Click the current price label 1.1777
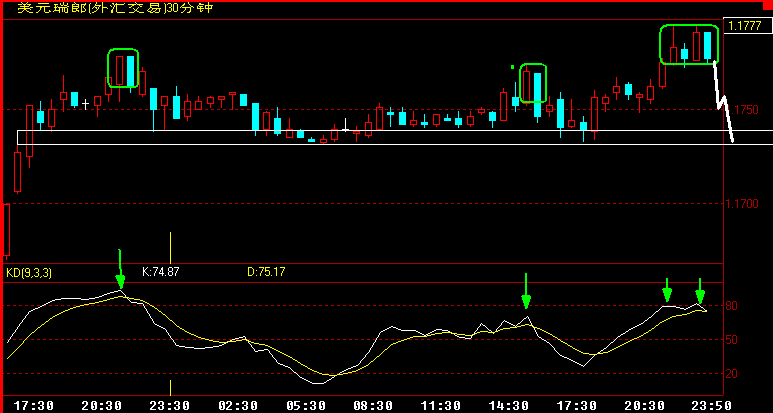Viewport: 773px width, 413px height. pos(744,26)
